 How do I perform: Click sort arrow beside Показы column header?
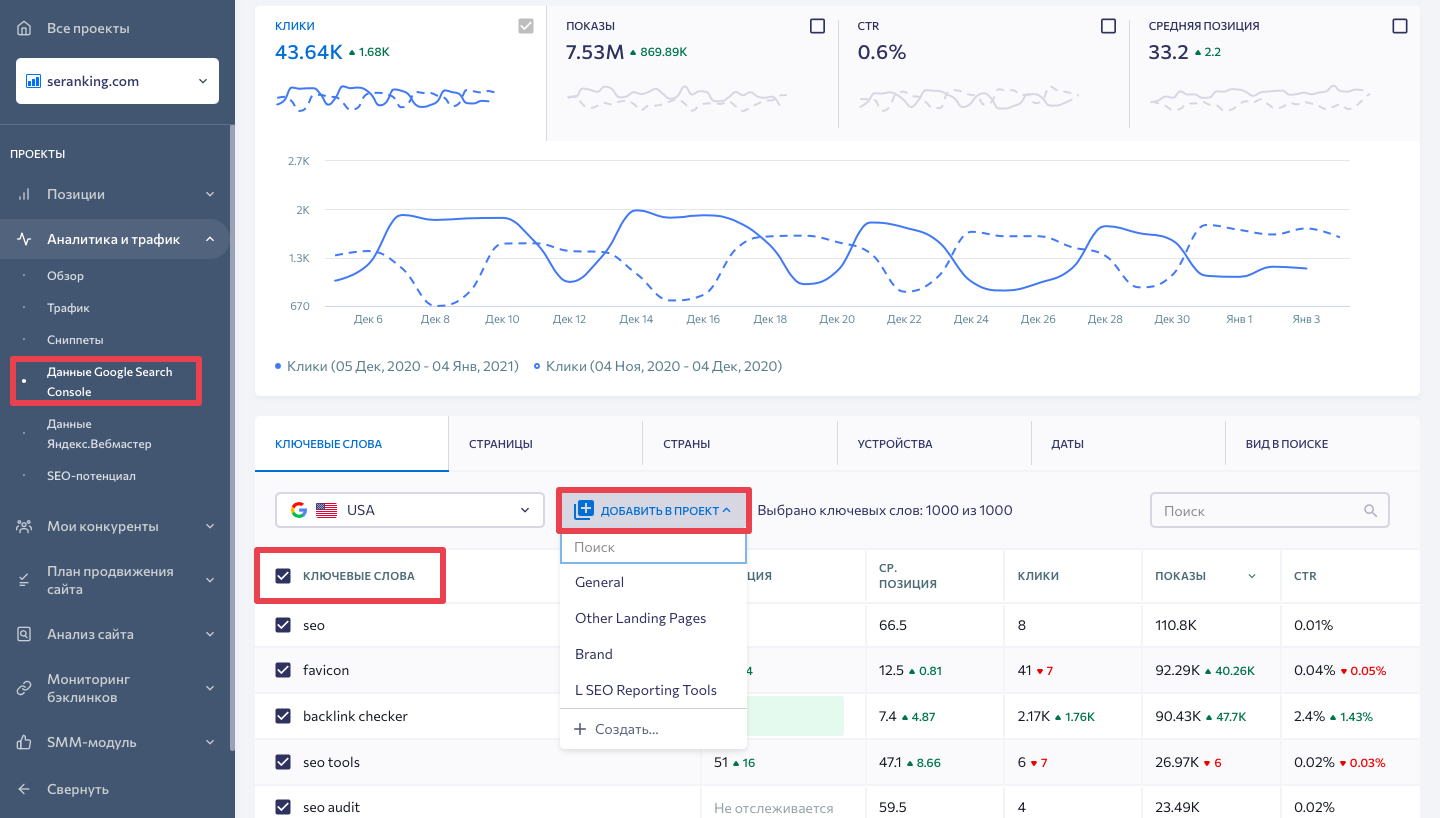[1254, 576]
